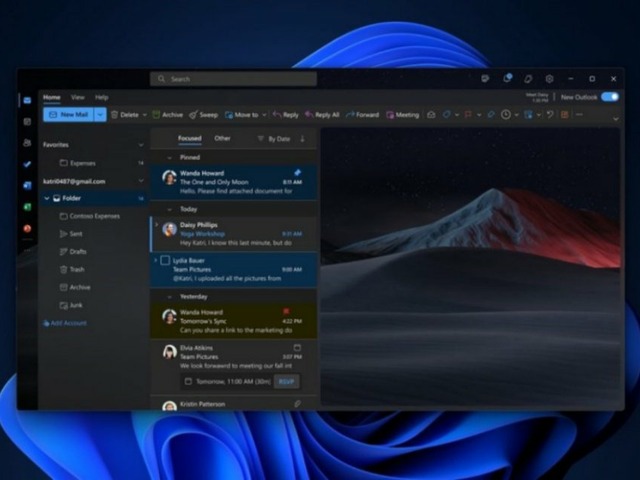This screenshot has height=480, width=640.
Task: Click the red flag on Tomorrow's Sync email
Action: click(286, 311)
